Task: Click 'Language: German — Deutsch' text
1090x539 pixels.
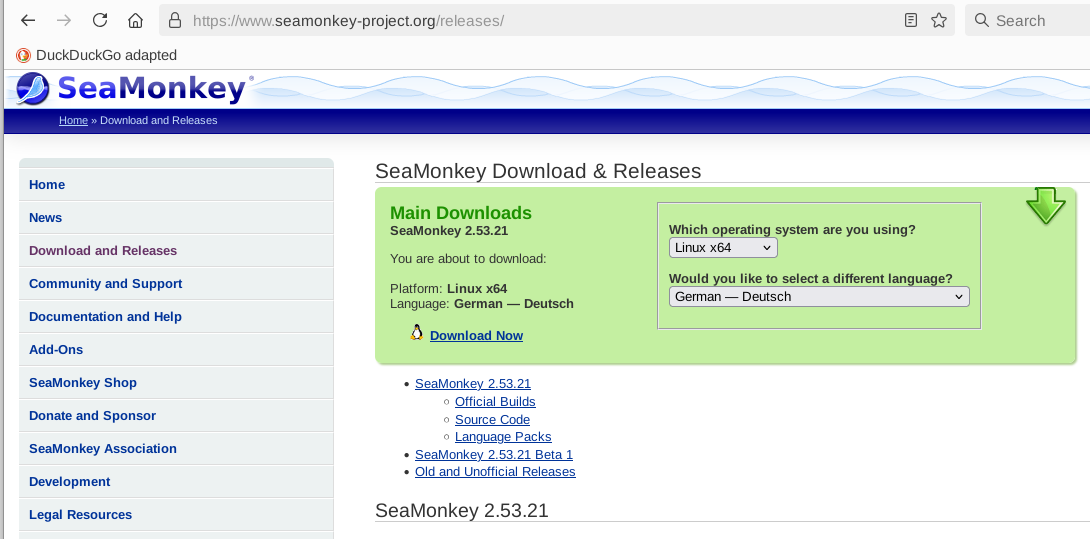Action: [x=482, y=304]
